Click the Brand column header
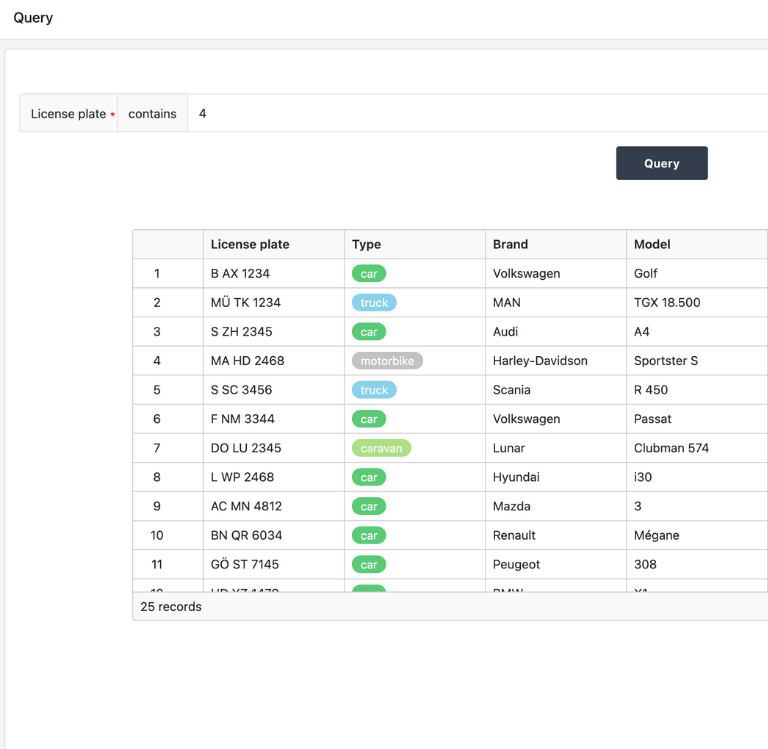Viewport: 768px width, 749px height. point(556,244)
